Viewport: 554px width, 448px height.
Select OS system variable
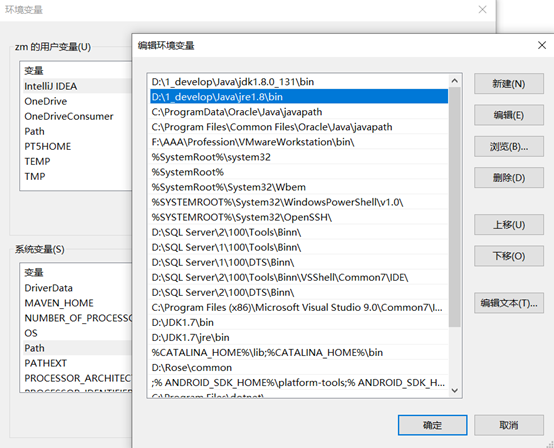pyautogui.click(x=76, y=333)
